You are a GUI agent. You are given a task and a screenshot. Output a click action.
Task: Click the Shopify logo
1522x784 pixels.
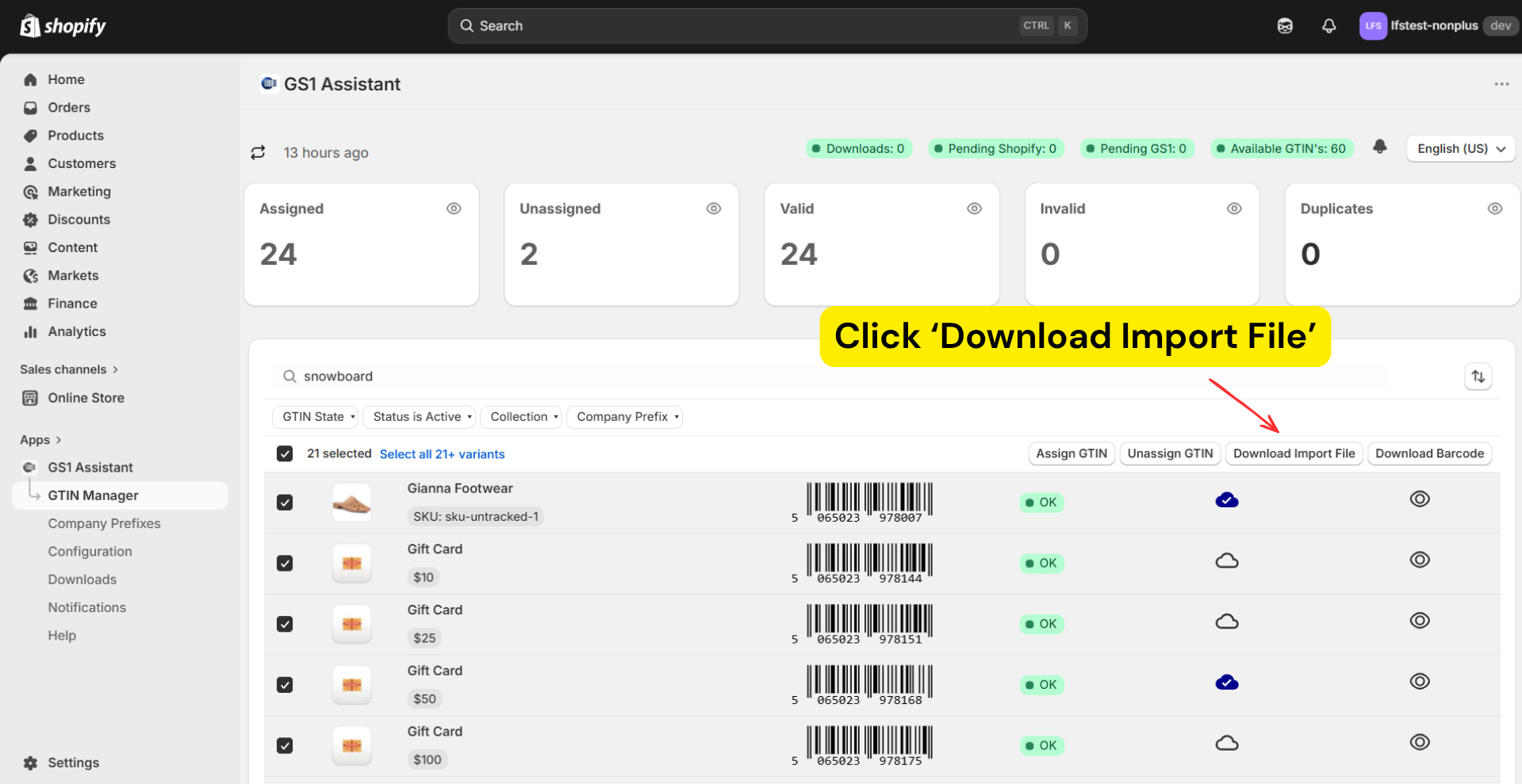click(x=63, y=26)
